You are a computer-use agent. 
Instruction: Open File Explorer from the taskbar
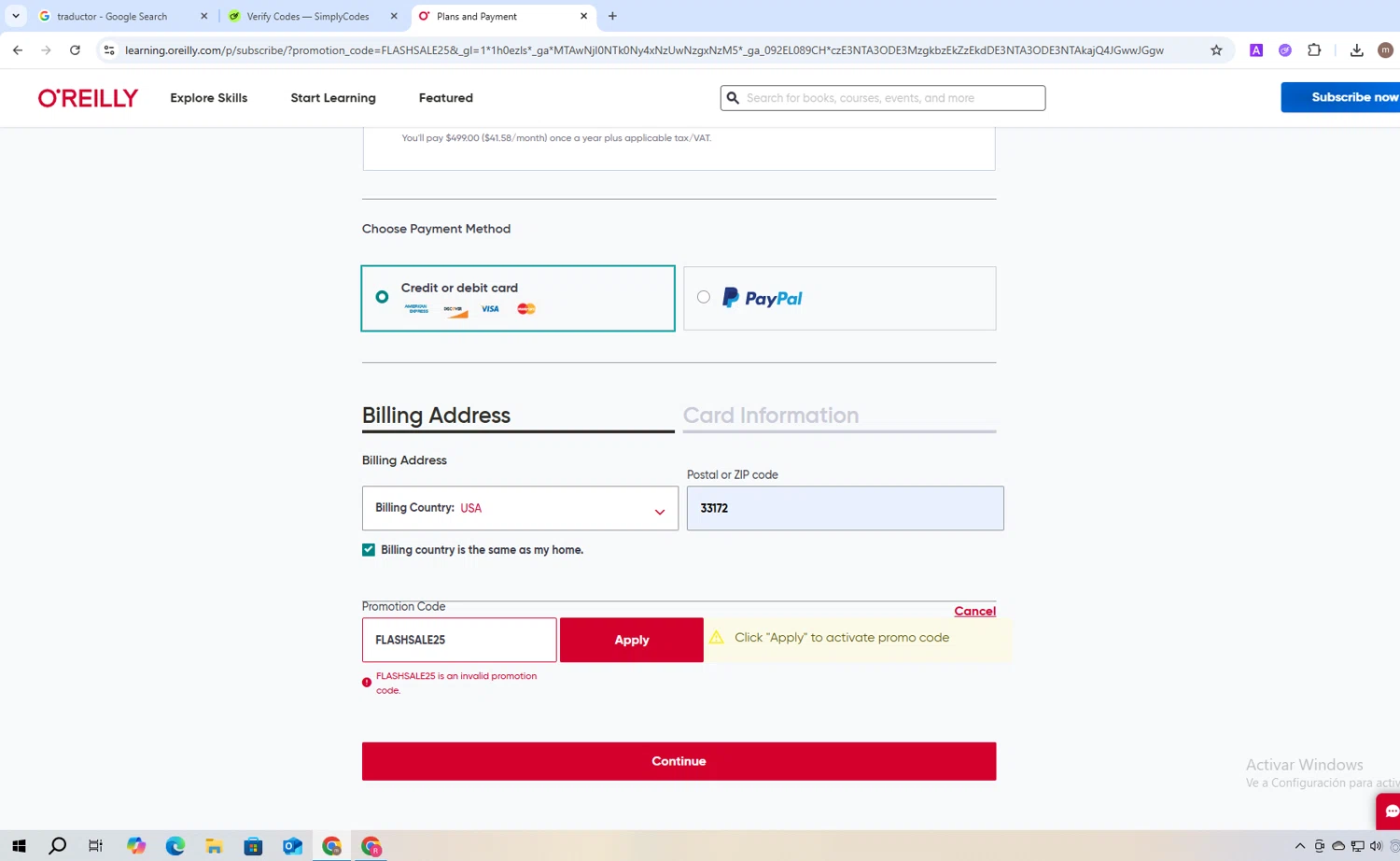pyautogui.click(x=214, y=846)
